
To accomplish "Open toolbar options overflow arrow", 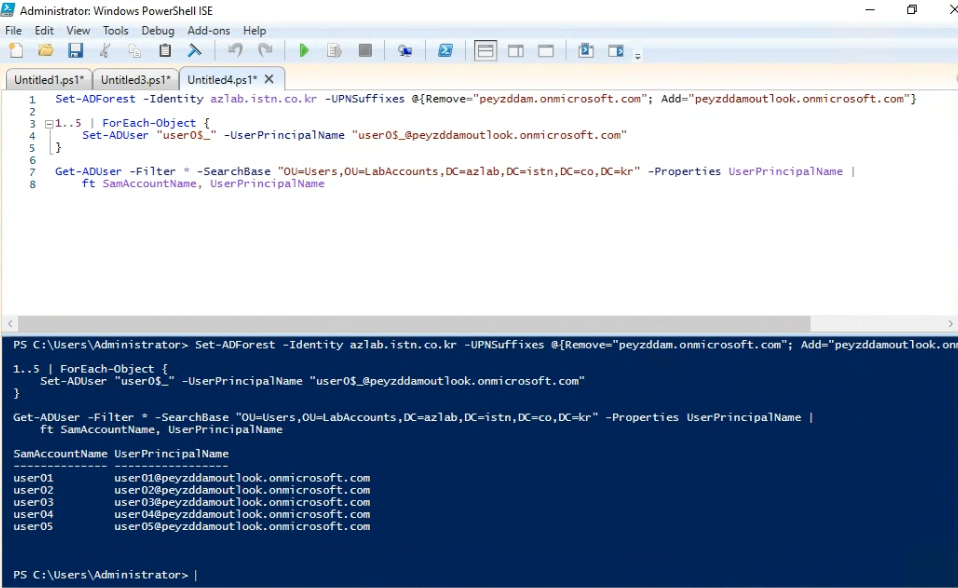I will coord(637,56).
